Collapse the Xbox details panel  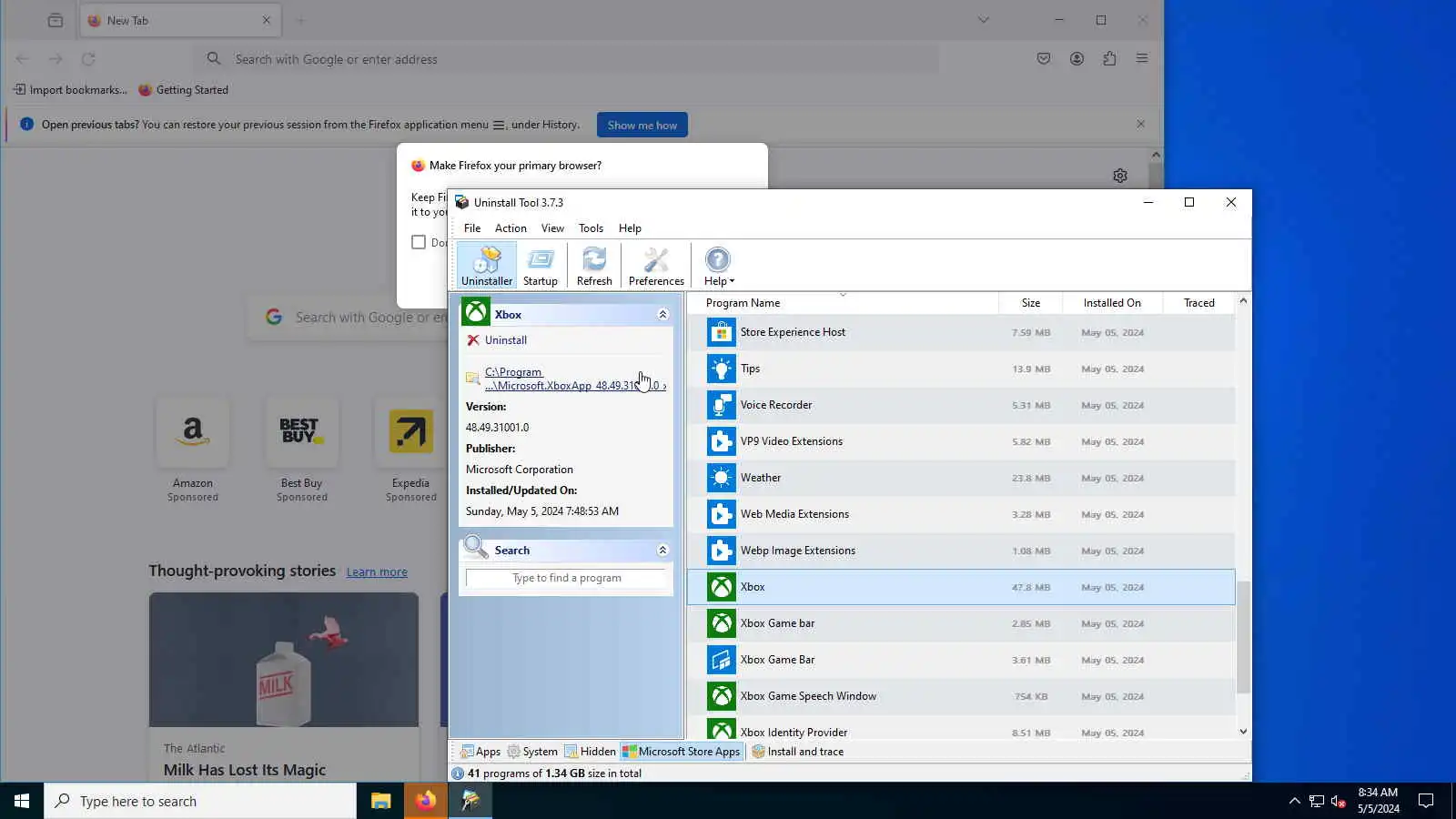click(662, 315)
